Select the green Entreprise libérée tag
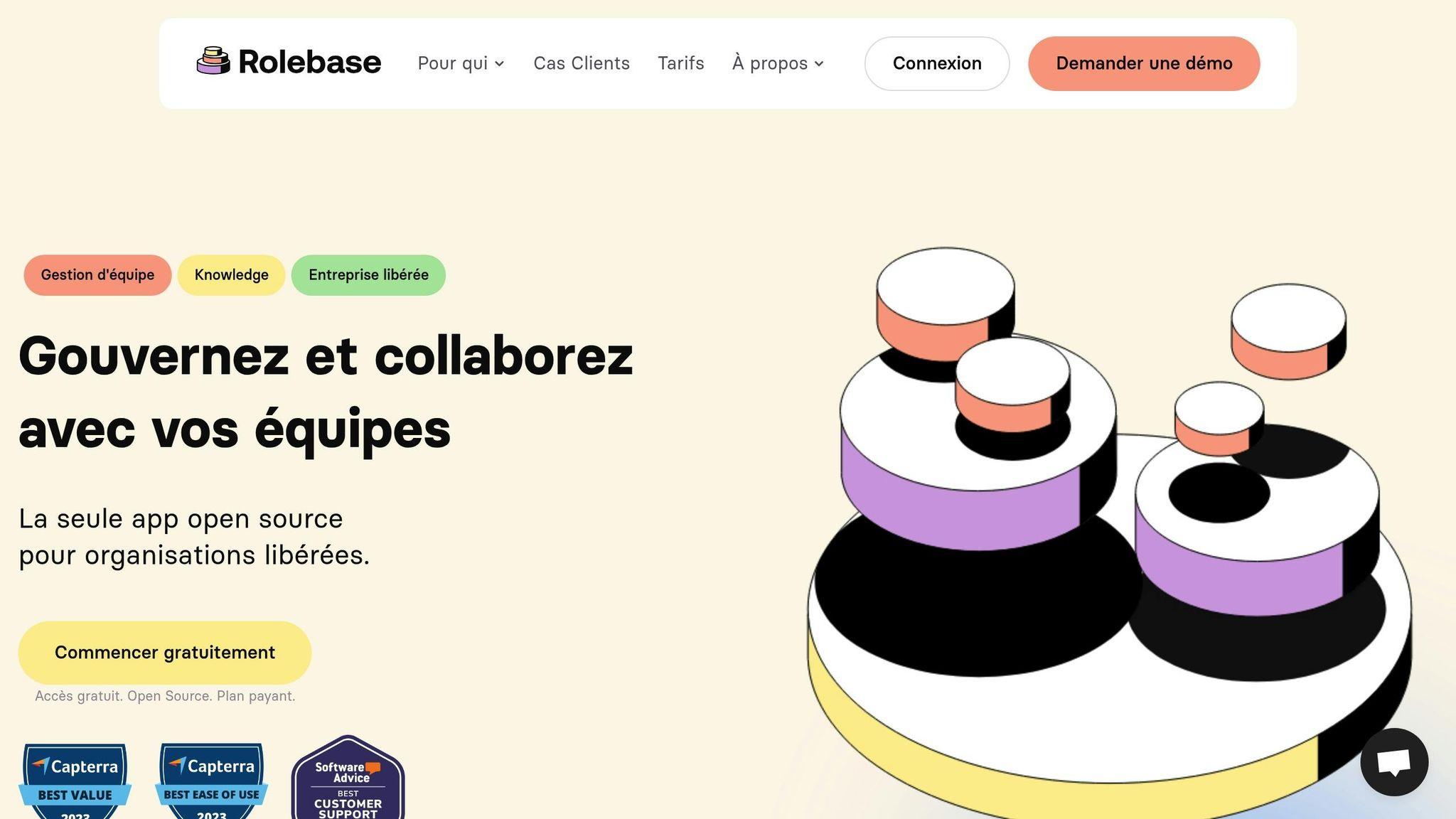 pos(368,275)
